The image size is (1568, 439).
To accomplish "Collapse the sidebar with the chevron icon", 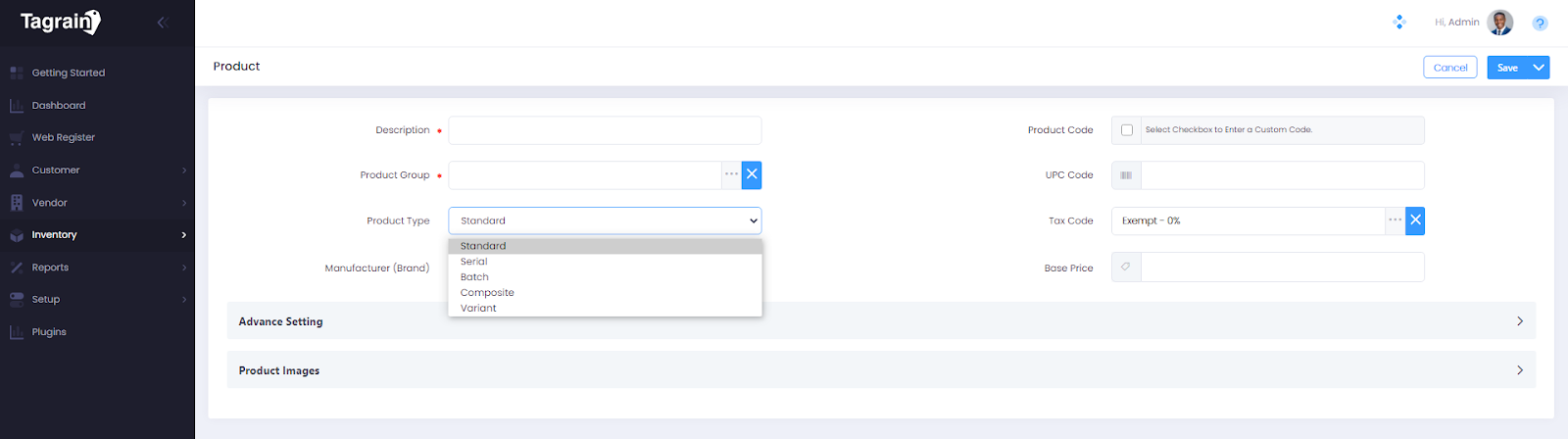I will [163, 23].
